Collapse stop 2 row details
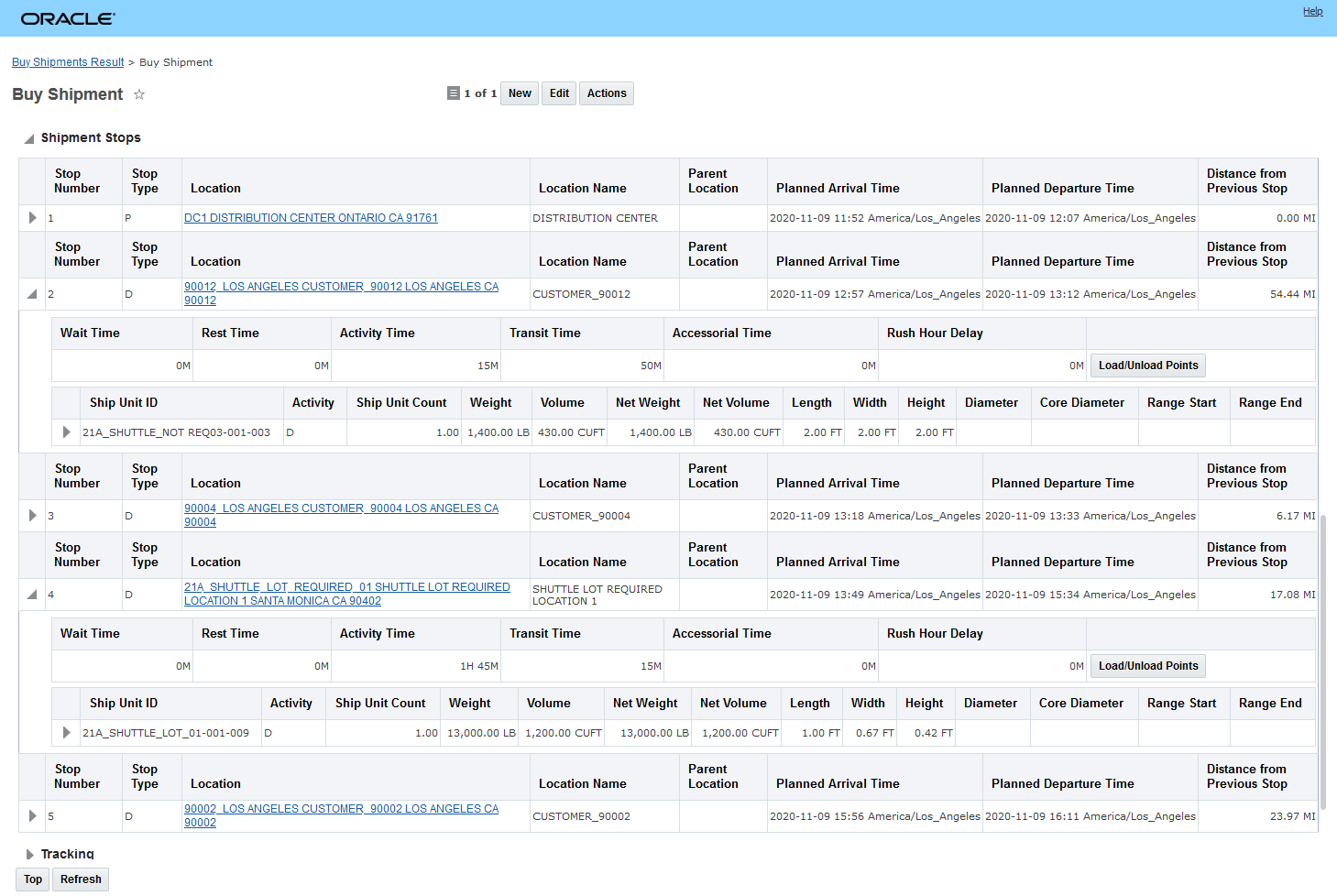The width and height of the screenshot is (1337, 896). coord(32,294)
